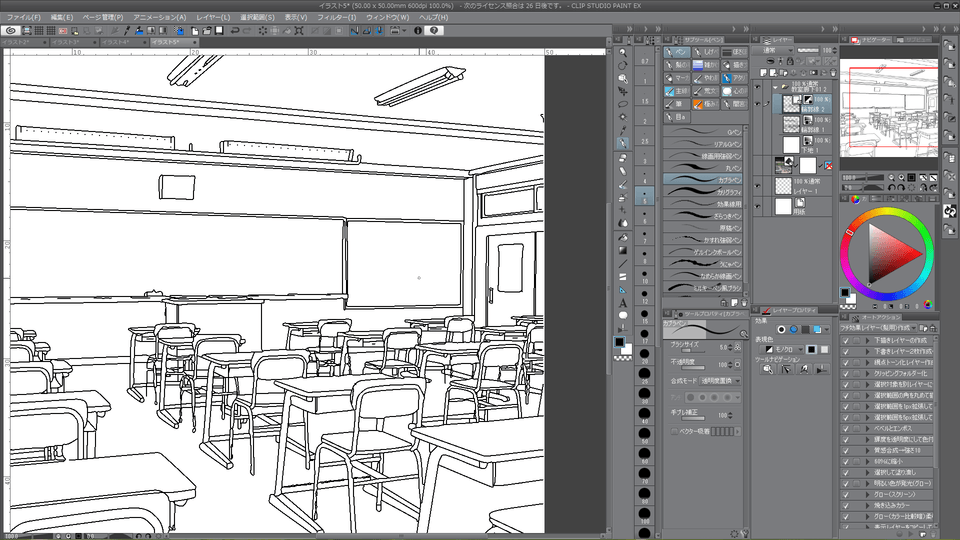960x540 pixels.
Task: Click the hue ring on the color wheel
Action: point(889,212)
